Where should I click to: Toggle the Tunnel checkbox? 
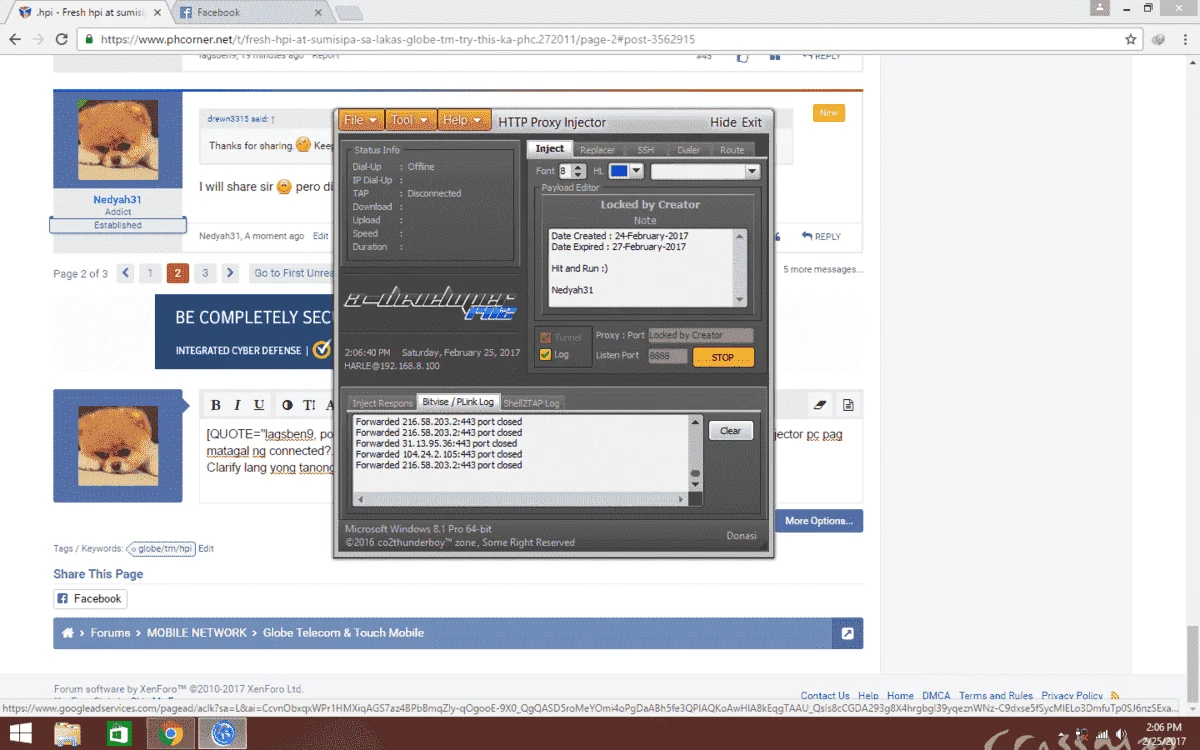[x=545, y=338]
